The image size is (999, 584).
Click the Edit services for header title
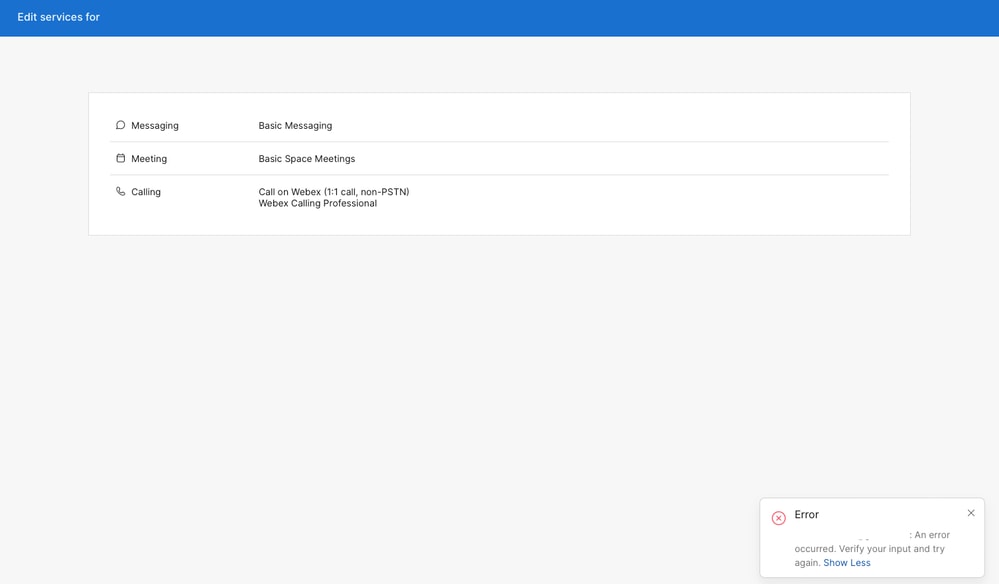point(59,17)
